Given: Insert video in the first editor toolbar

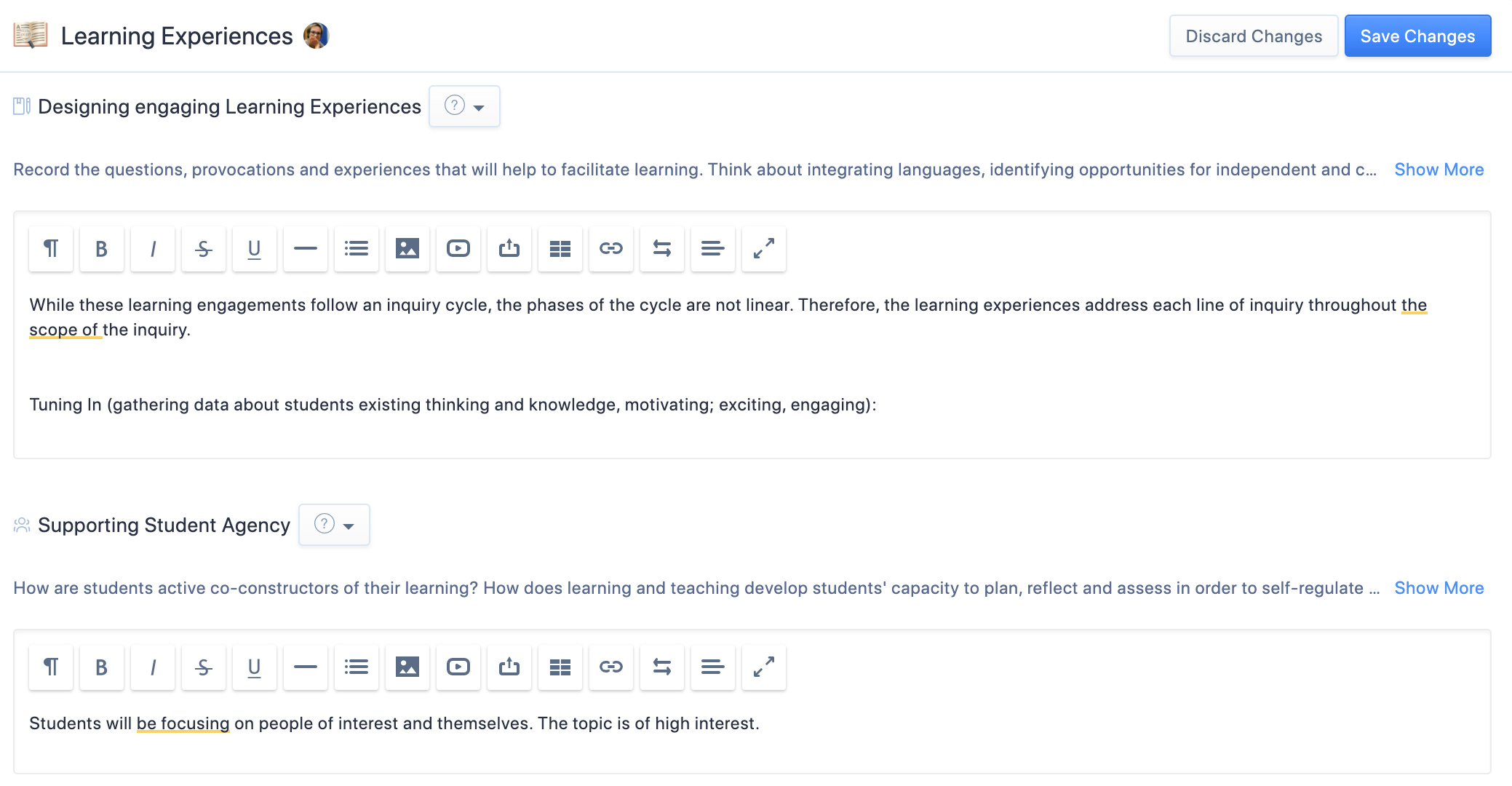Looking at the screenshot, I should 458,249.
